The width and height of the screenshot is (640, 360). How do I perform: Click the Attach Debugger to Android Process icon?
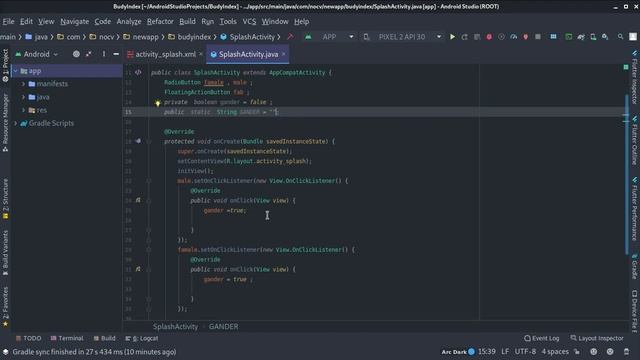click(526, 37)
